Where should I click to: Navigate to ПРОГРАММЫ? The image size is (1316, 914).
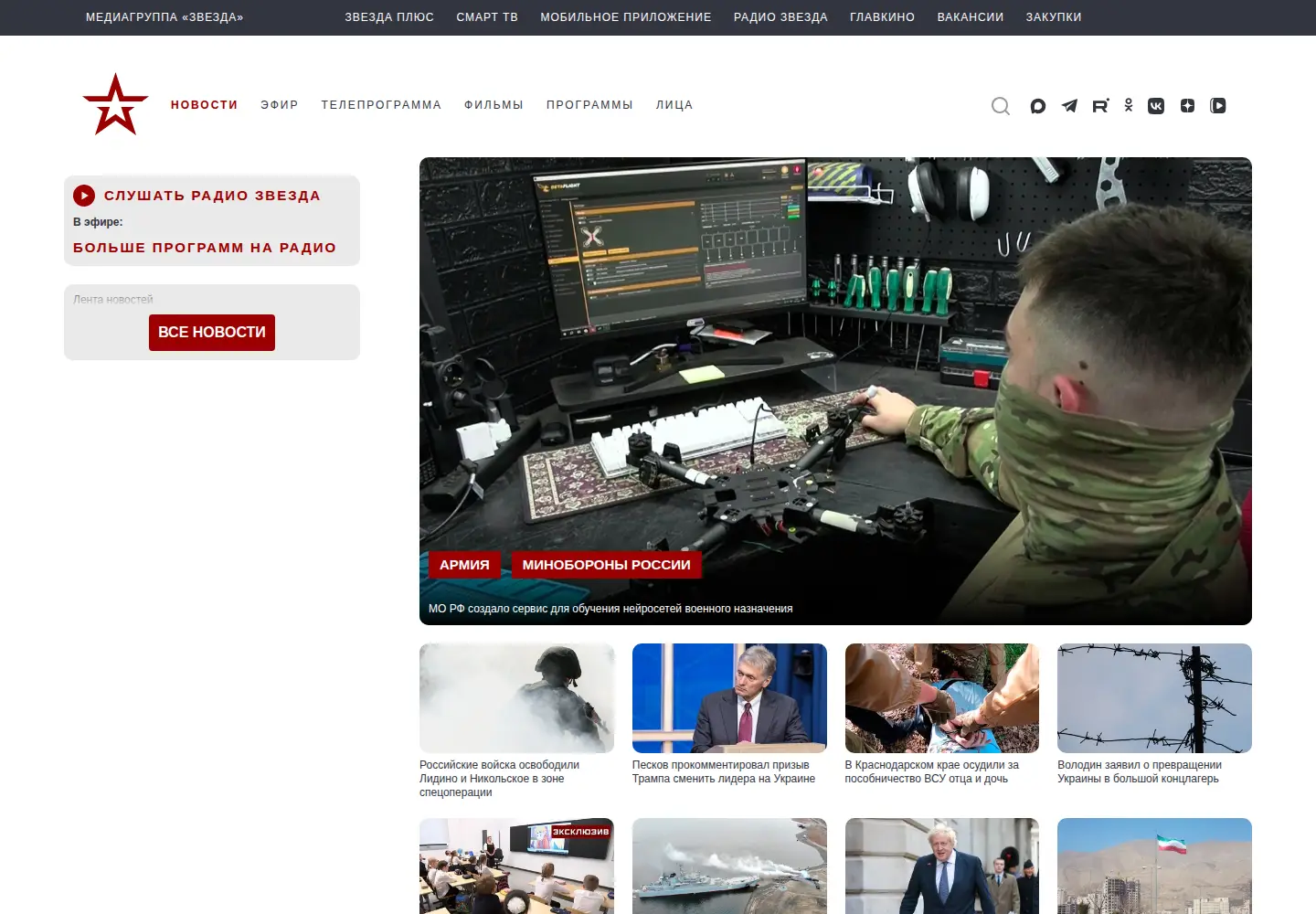click(589, 105)
